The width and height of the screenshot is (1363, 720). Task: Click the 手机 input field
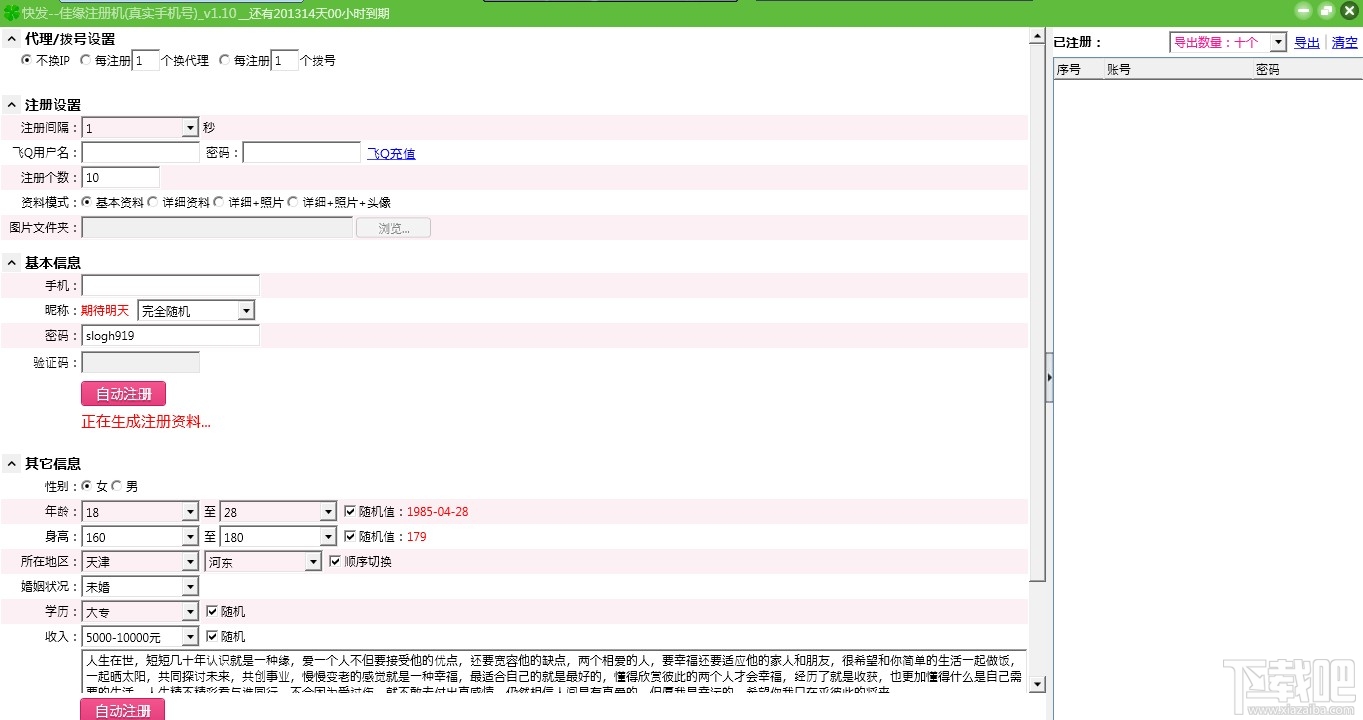[170, 286]
